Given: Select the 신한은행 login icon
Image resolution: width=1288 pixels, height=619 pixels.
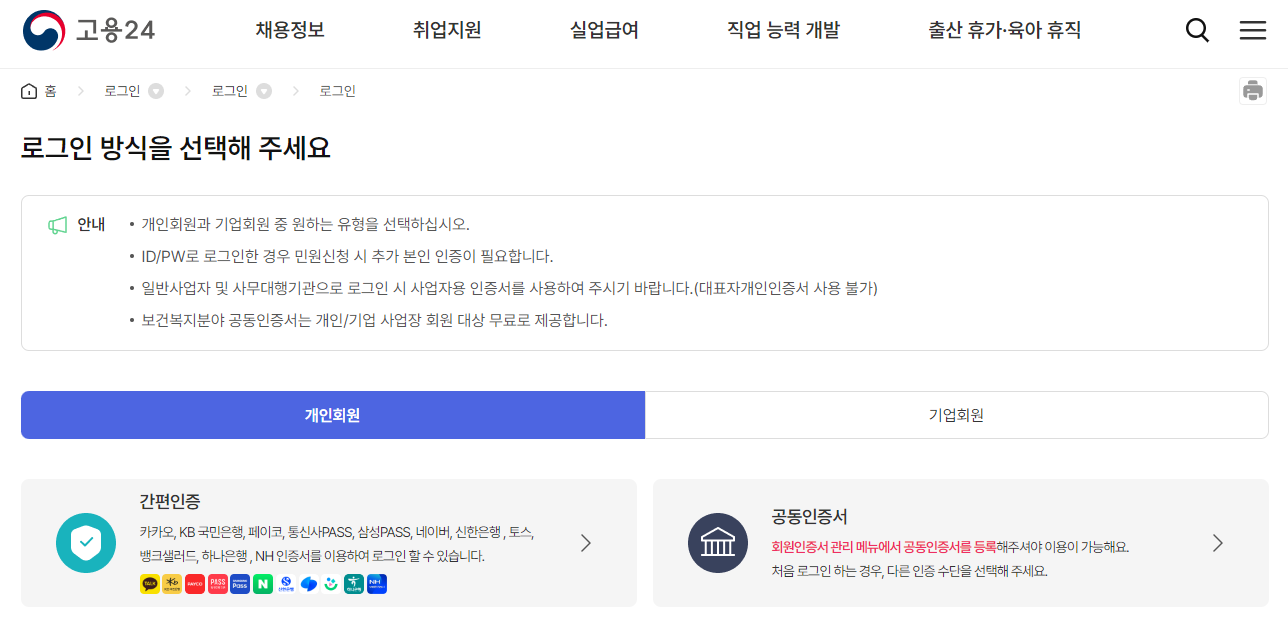Looking at the screenshot, I should (285, 583).
